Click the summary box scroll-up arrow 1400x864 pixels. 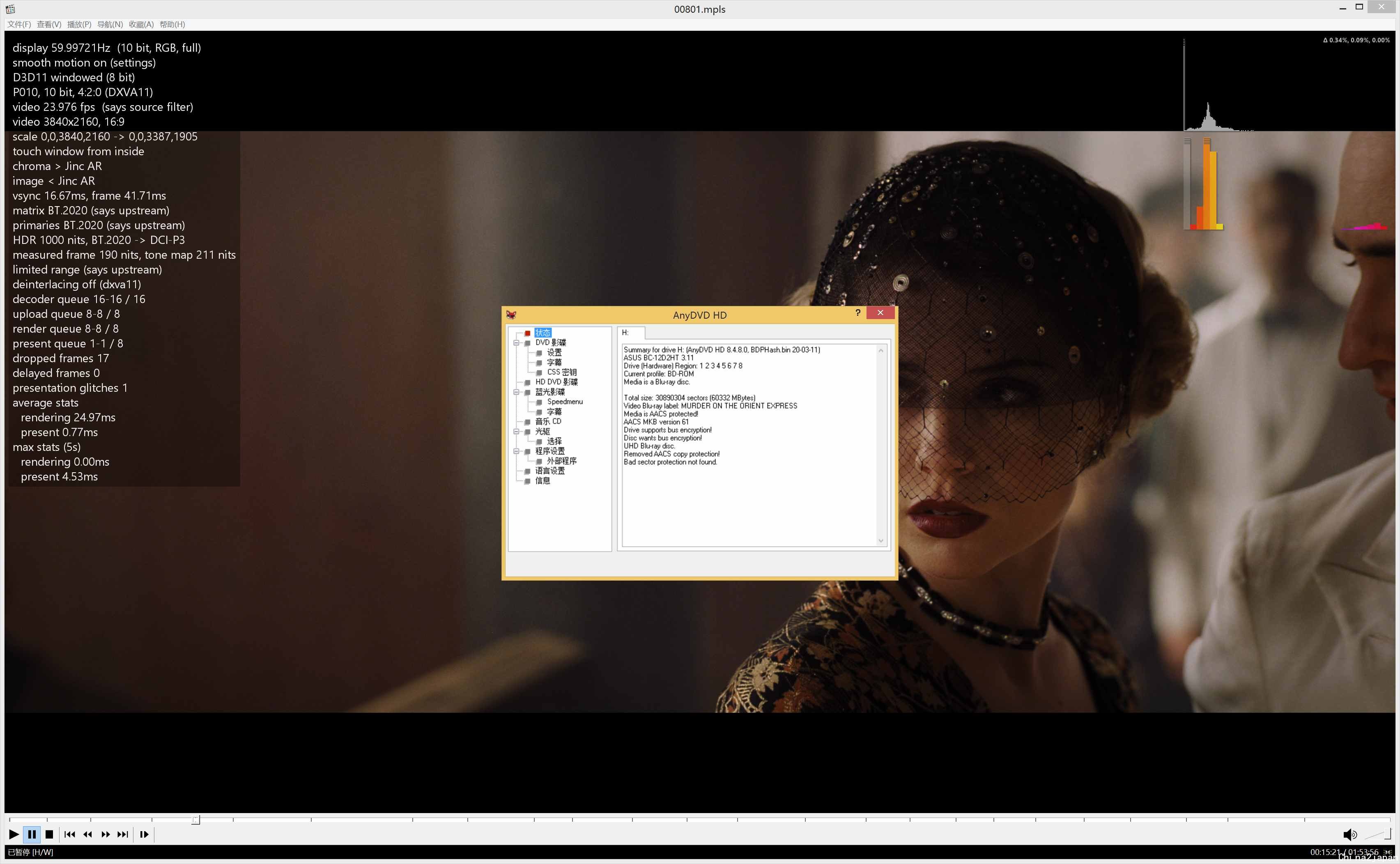click(880, 350)
